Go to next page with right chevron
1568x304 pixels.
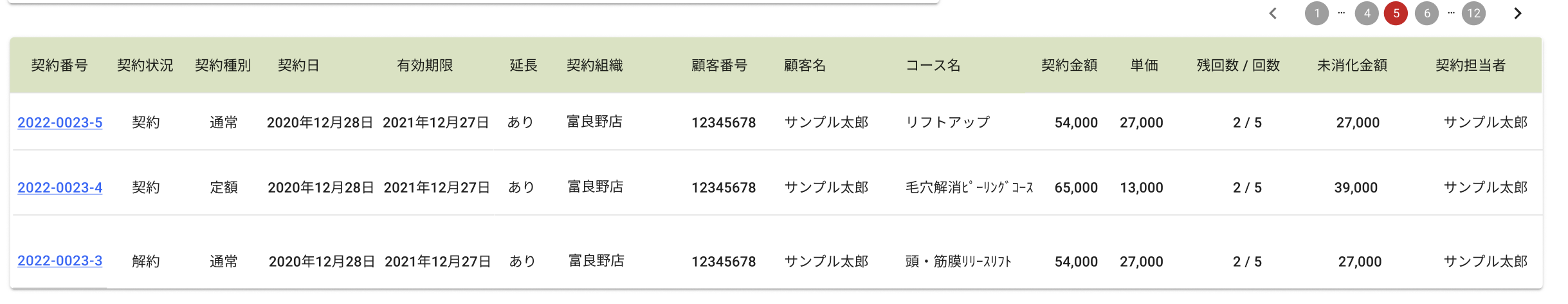1518,14
